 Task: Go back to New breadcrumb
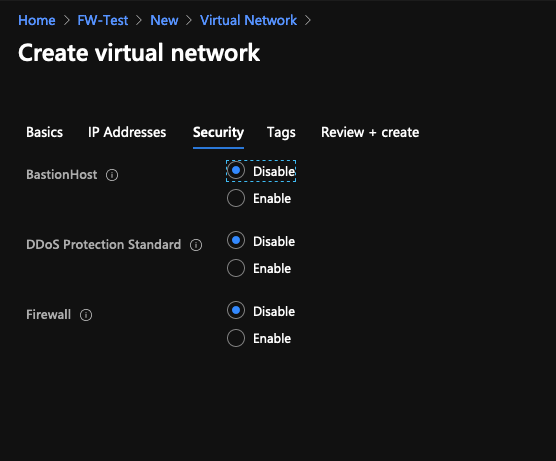click(164, 20)
